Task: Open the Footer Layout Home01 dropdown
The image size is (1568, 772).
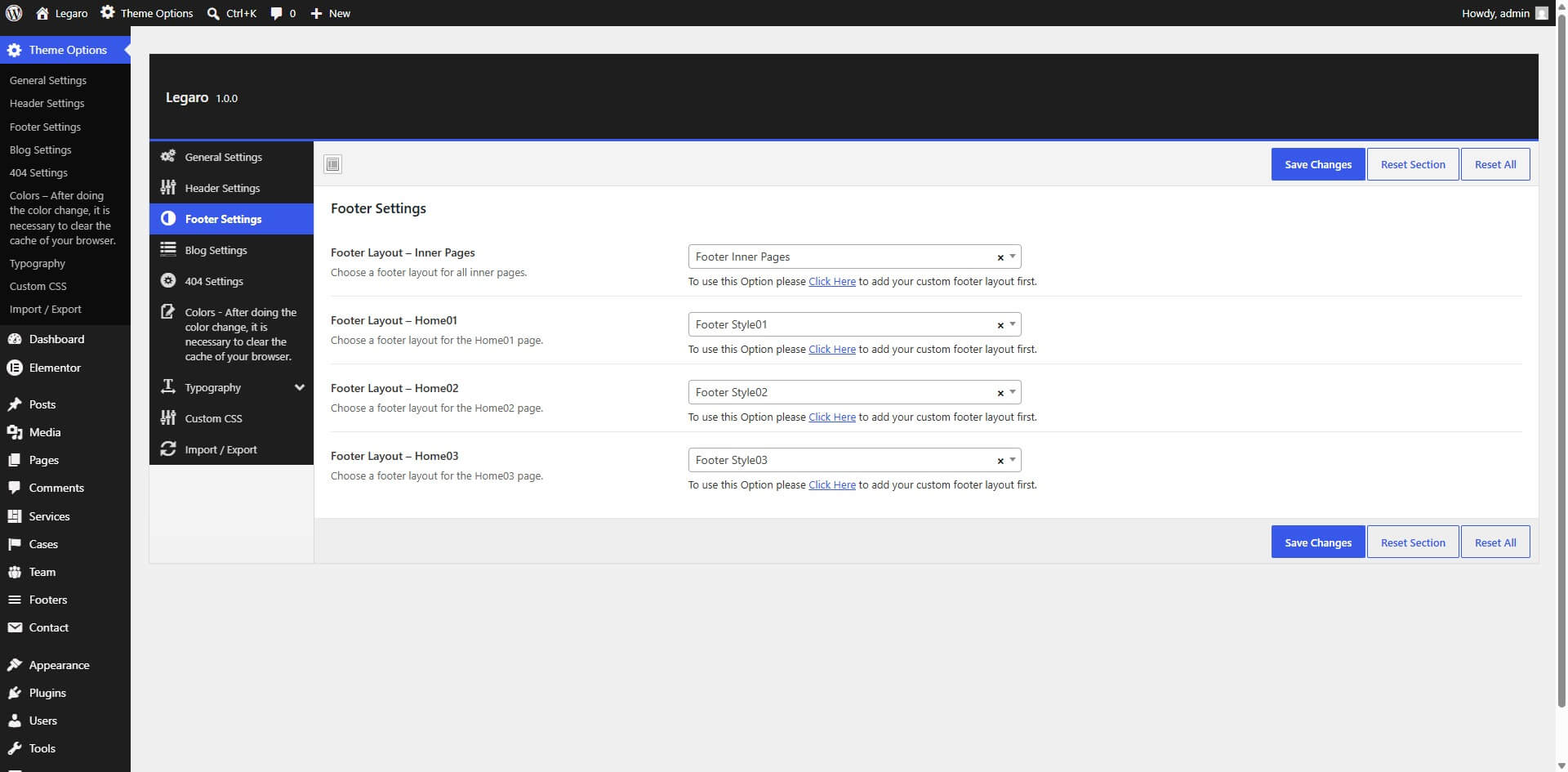Action: (854, 324)
